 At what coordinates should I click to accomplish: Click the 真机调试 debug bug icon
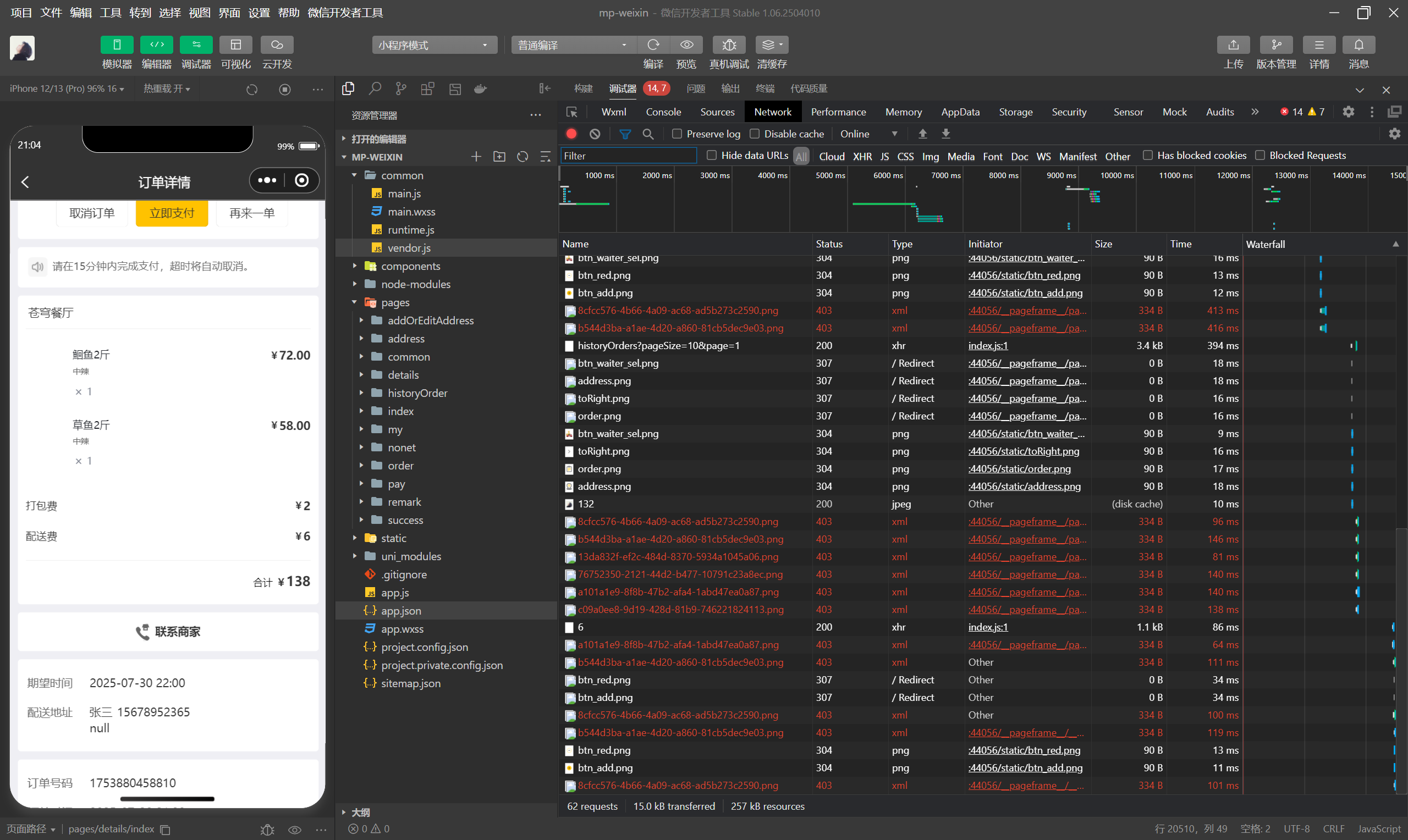pyautogui.click(x=729, y=45)
